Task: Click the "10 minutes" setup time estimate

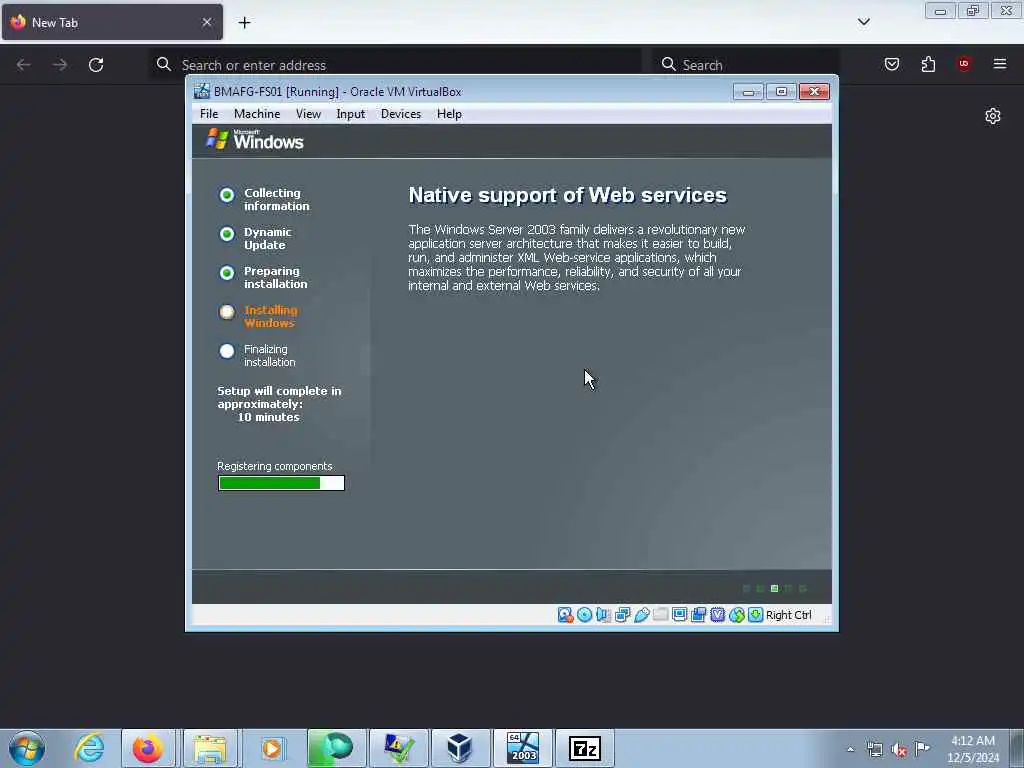Action: coord(268,417)
